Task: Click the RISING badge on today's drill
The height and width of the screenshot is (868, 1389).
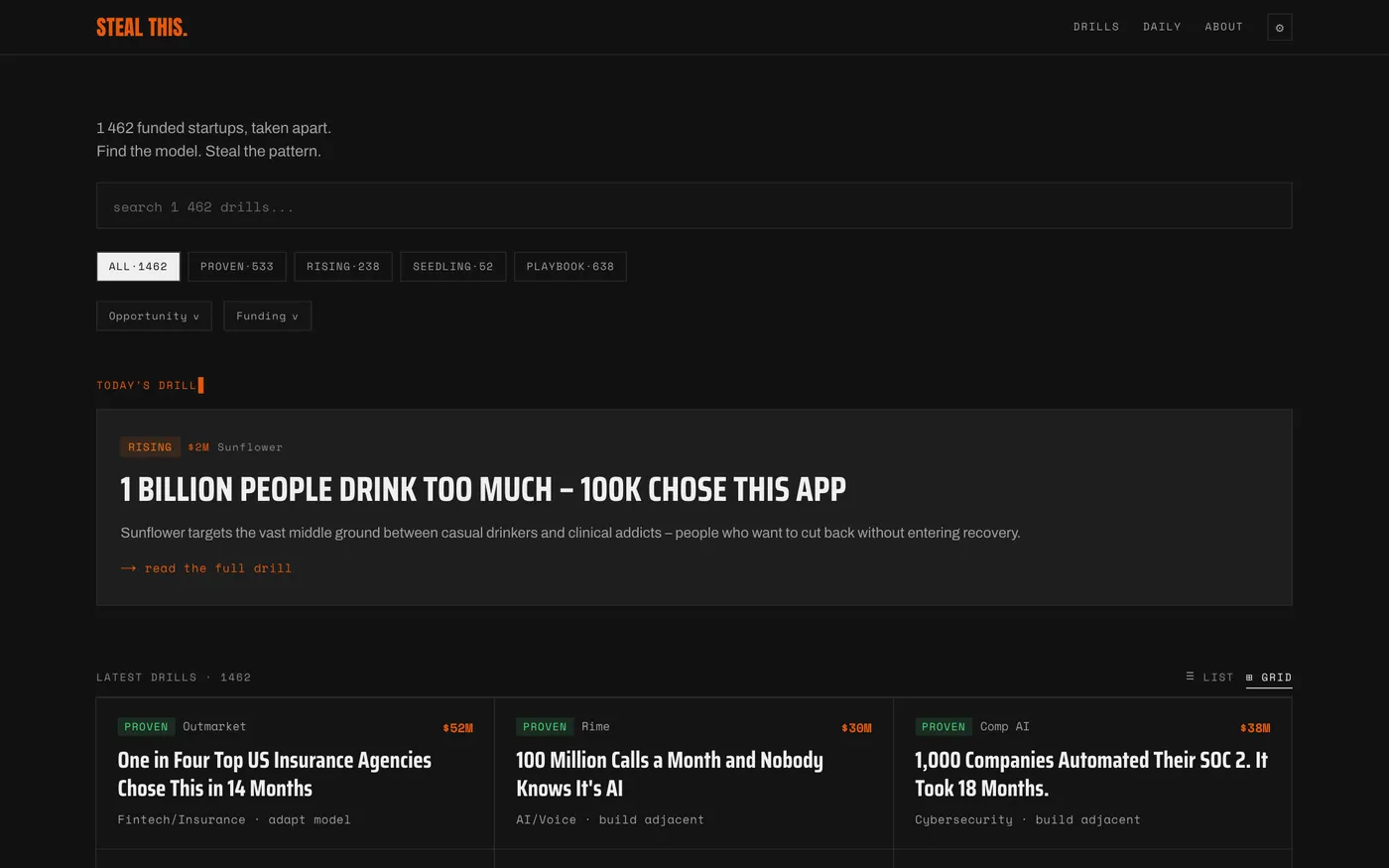Action: tap(150, 447)
